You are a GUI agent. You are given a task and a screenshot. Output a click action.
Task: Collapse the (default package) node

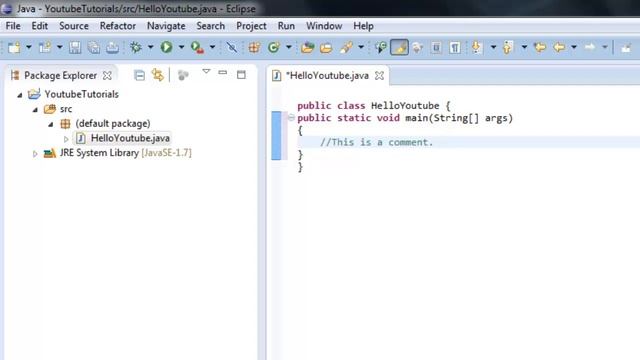[51, 124]
